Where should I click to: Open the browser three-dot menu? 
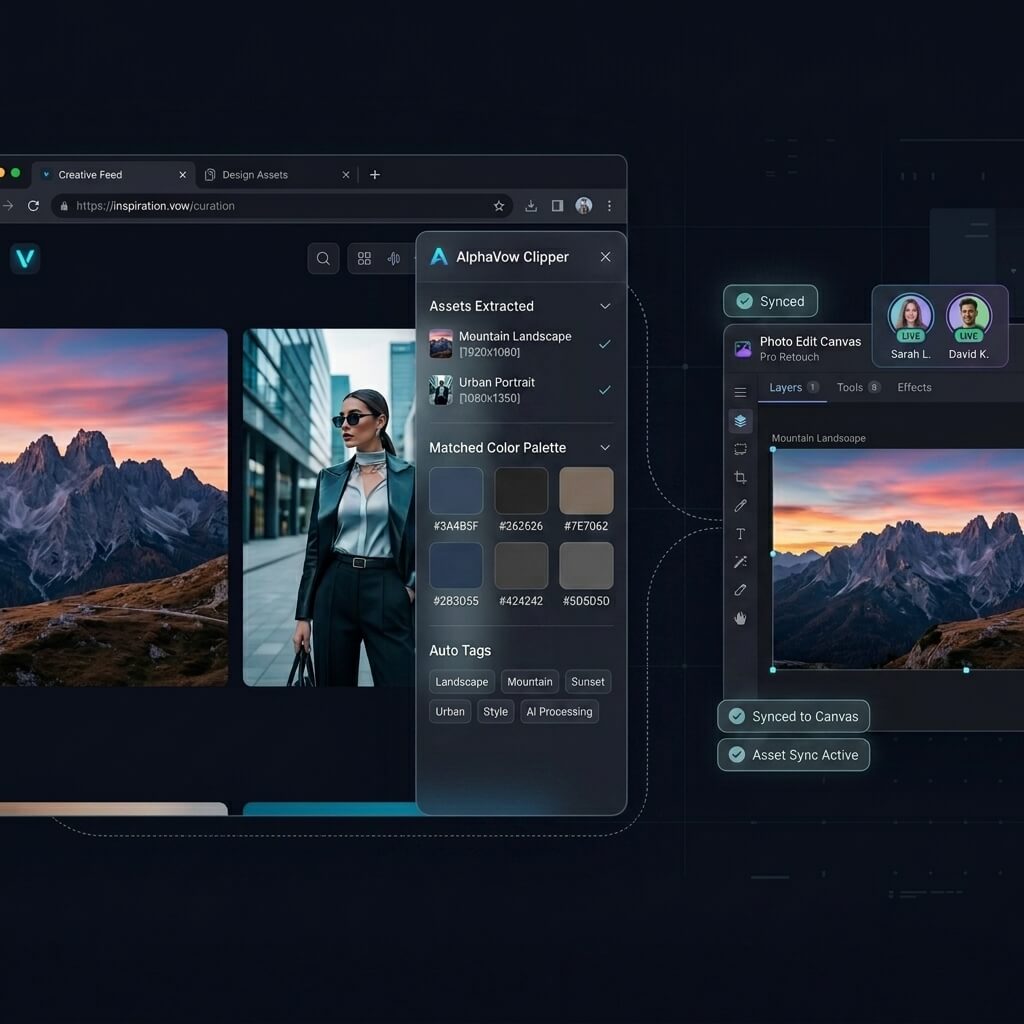coord(609,206)
